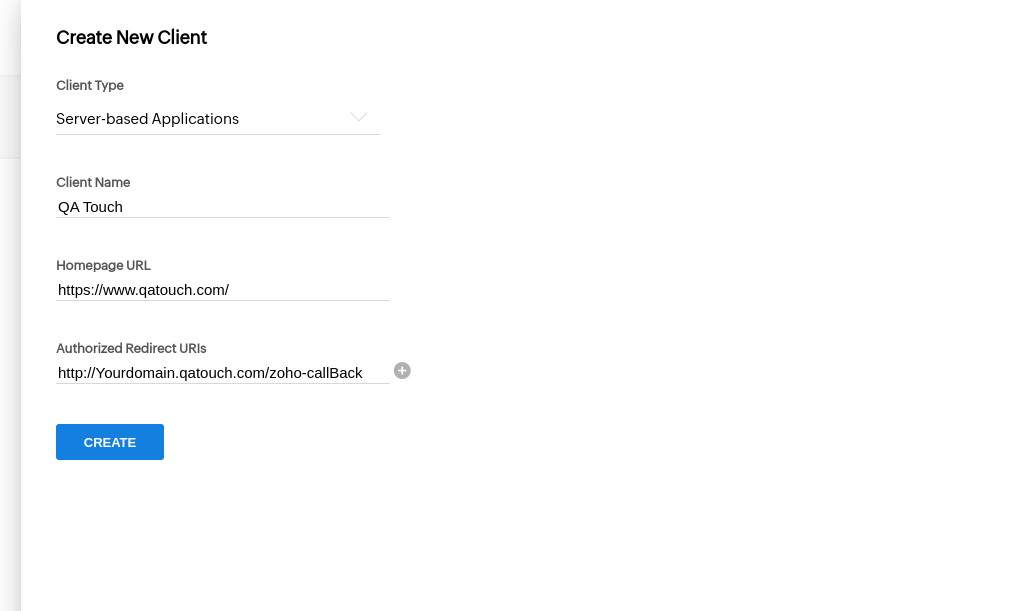
Task: Click empty space below the CREATE button
Action: click(x=110, y=530)
